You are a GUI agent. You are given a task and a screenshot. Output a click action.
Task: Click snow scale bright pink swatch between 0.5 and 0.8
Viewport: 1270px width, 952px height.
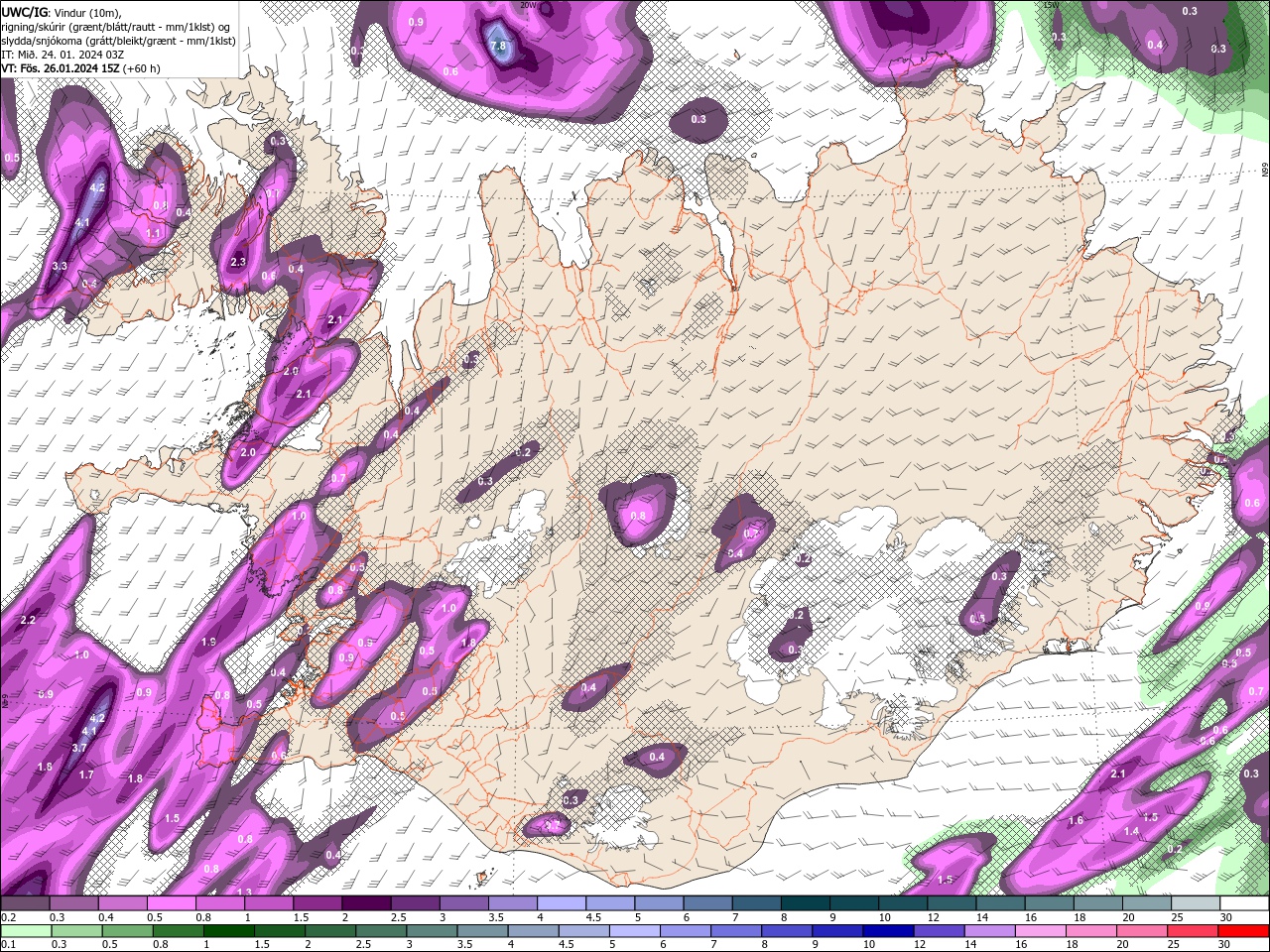pyautogui.click(x=171, y=903)
